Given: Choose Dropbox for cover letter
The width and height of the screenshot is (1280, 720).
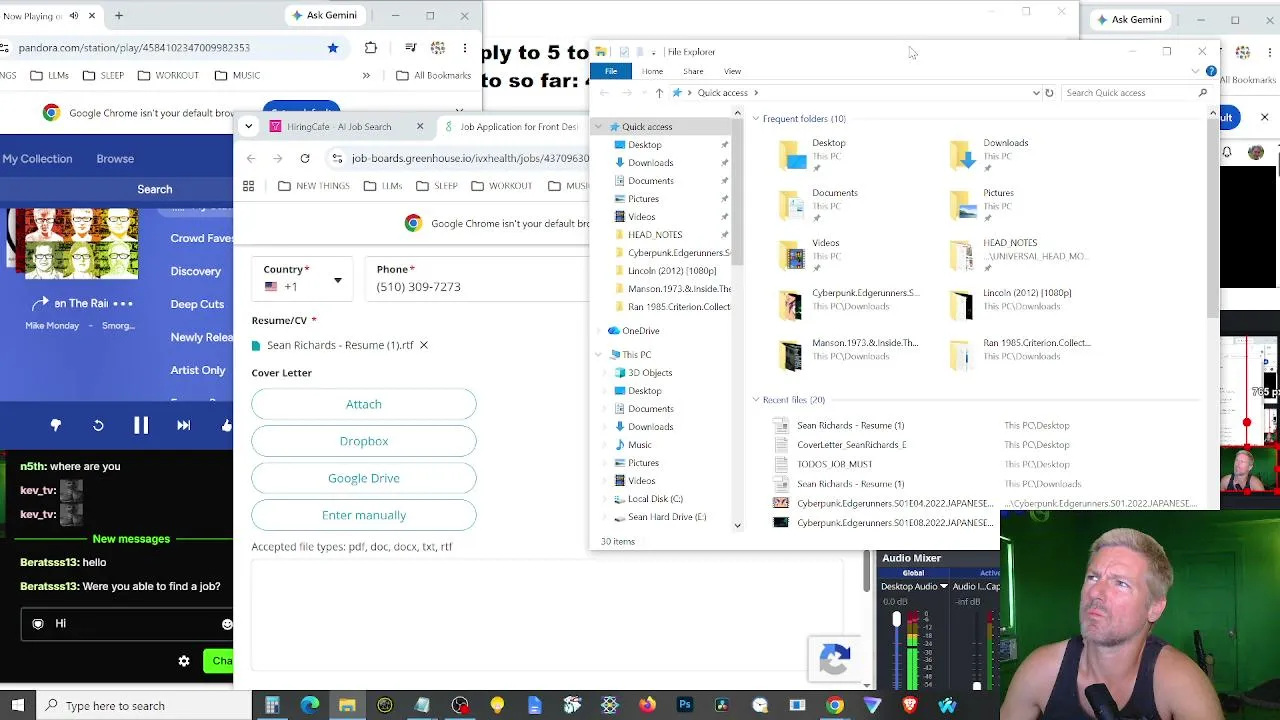Looking at the screenshot, I should pyautogui.click(x=364, y=441).
